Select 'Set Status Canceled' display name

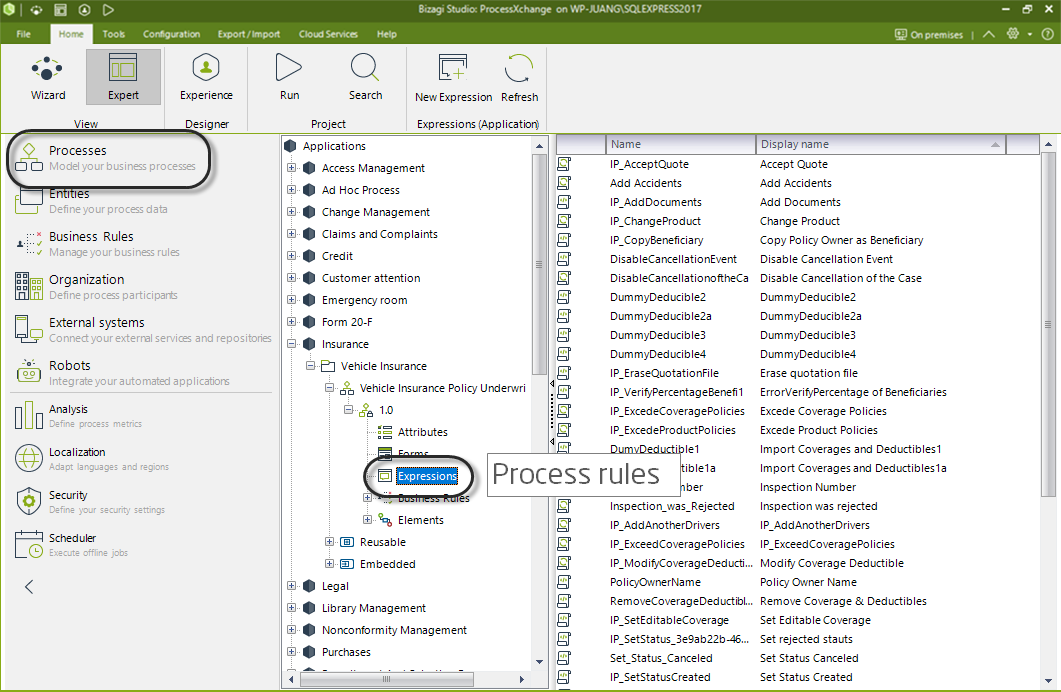tap(809, 658)
